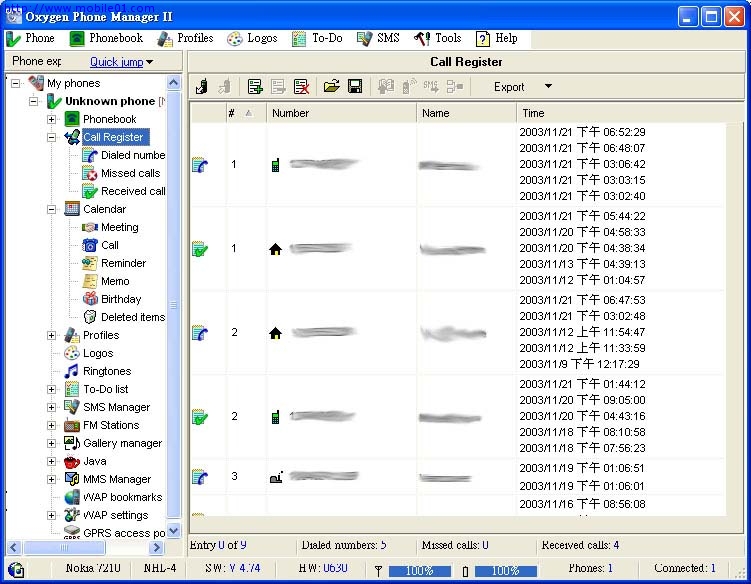Sort by the Name column header
Viewport: 751px width, 584px height.
467,114
